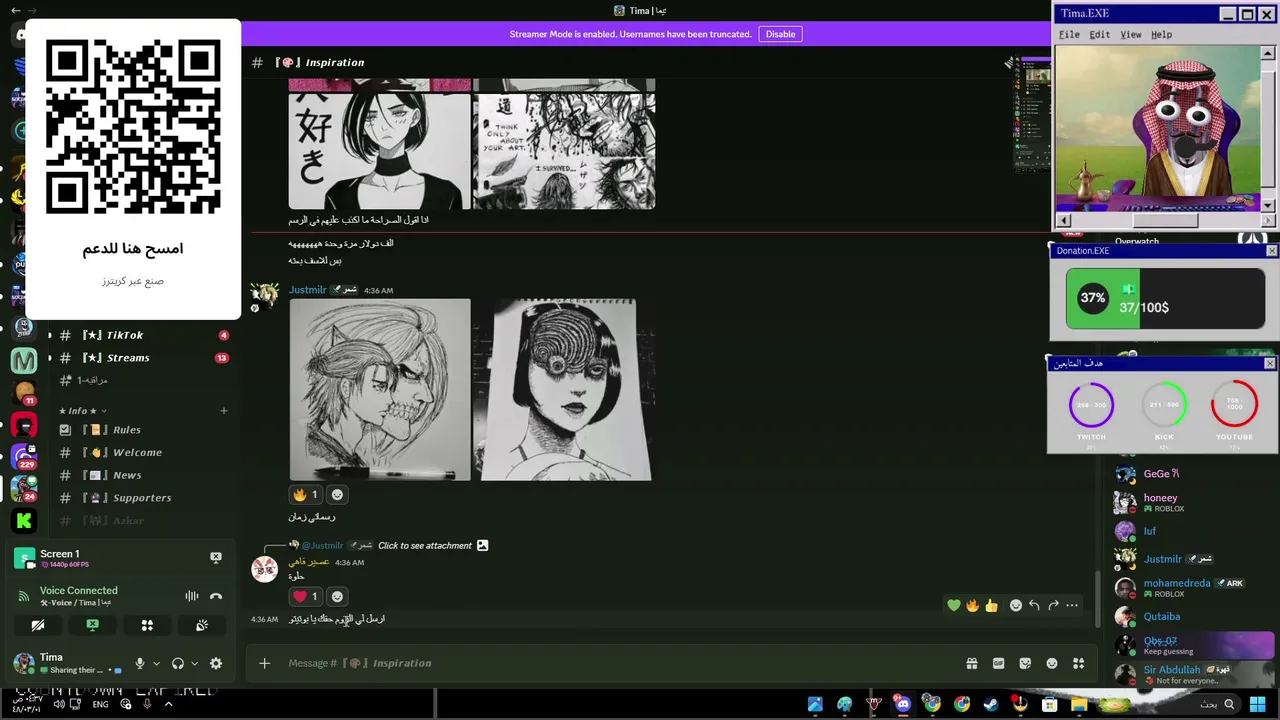Mute the microphone in the user panel
Image resolution: width=1280 pixels, height=720 pixels.
tap(140, 663)
